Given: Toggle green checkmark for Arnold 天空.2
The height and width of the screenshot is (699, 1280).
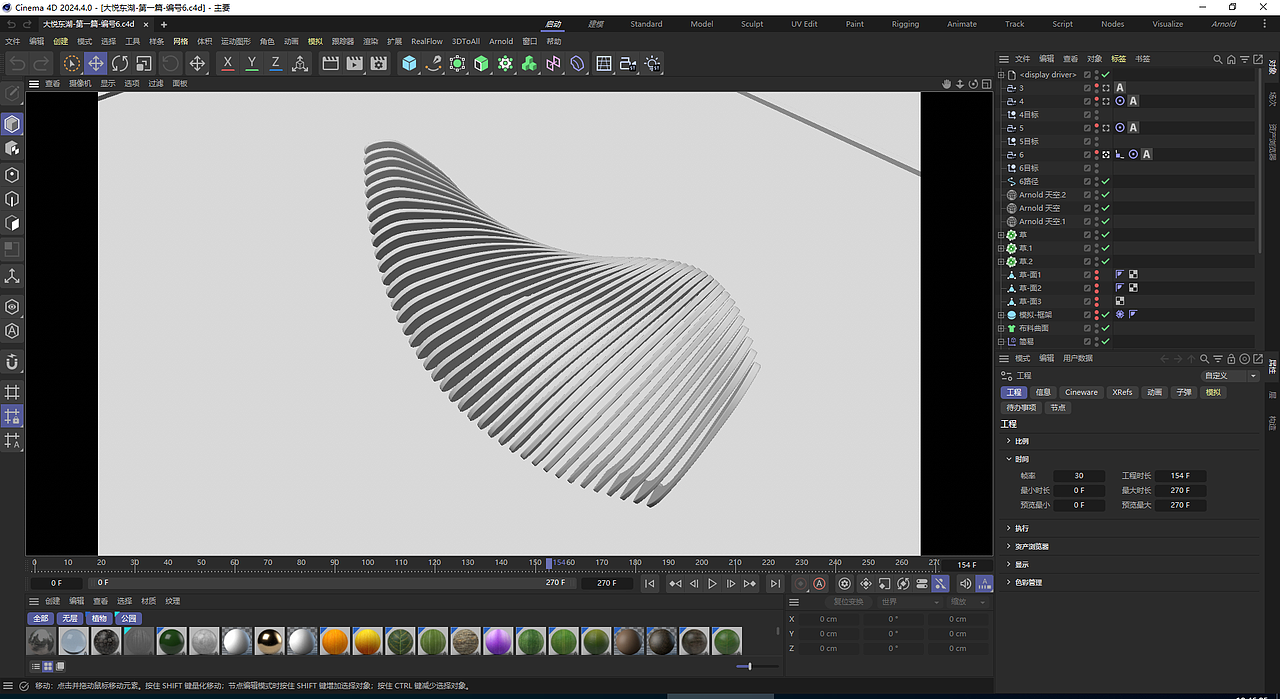Looking at the screenshot, I should [1105, 195].
